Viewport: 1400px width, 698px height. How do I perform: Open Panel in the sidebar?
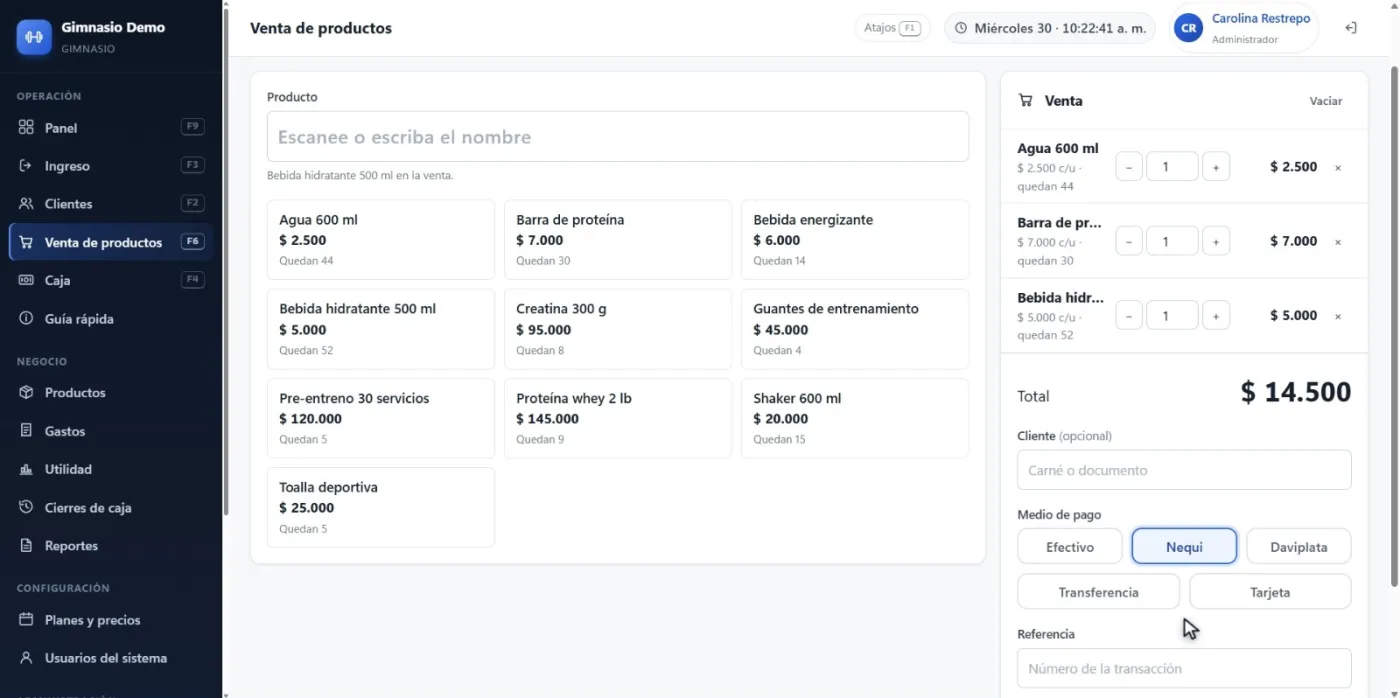pos(111,127)
